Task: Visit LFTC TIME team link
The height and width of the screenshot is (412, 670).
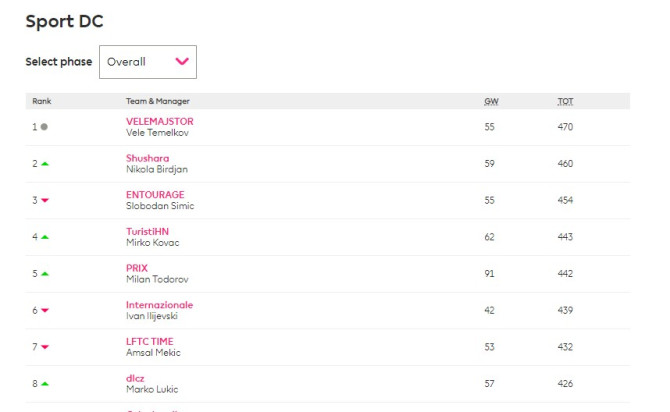Action: coord(149,341)
